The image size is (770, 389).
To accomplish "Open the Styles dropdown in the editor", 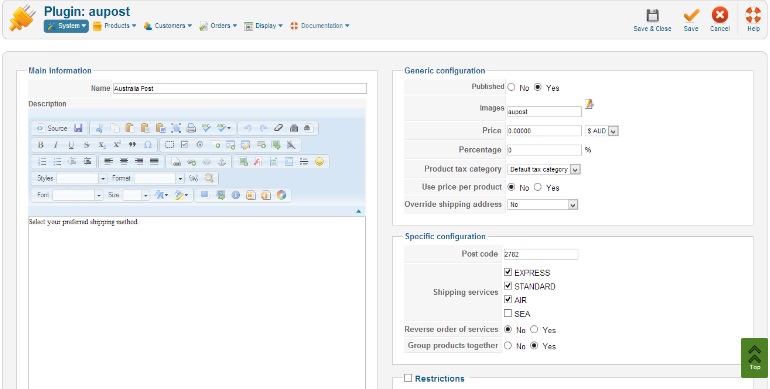I will [x=82, y=178].
